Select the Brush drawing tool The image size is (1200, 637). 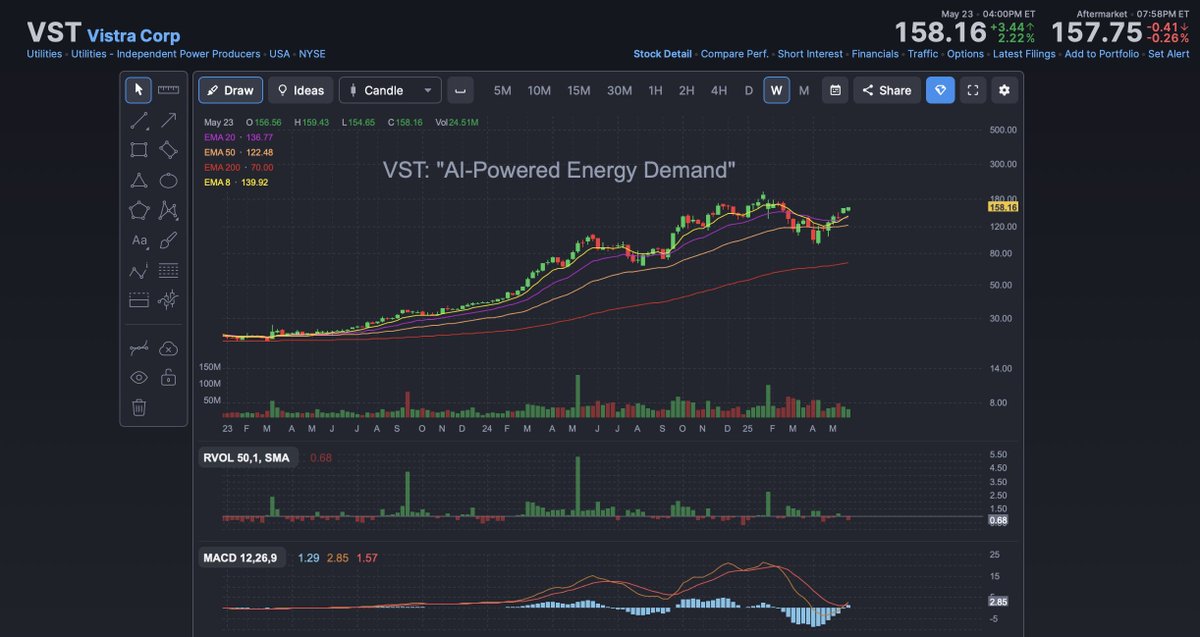(168, 240)
